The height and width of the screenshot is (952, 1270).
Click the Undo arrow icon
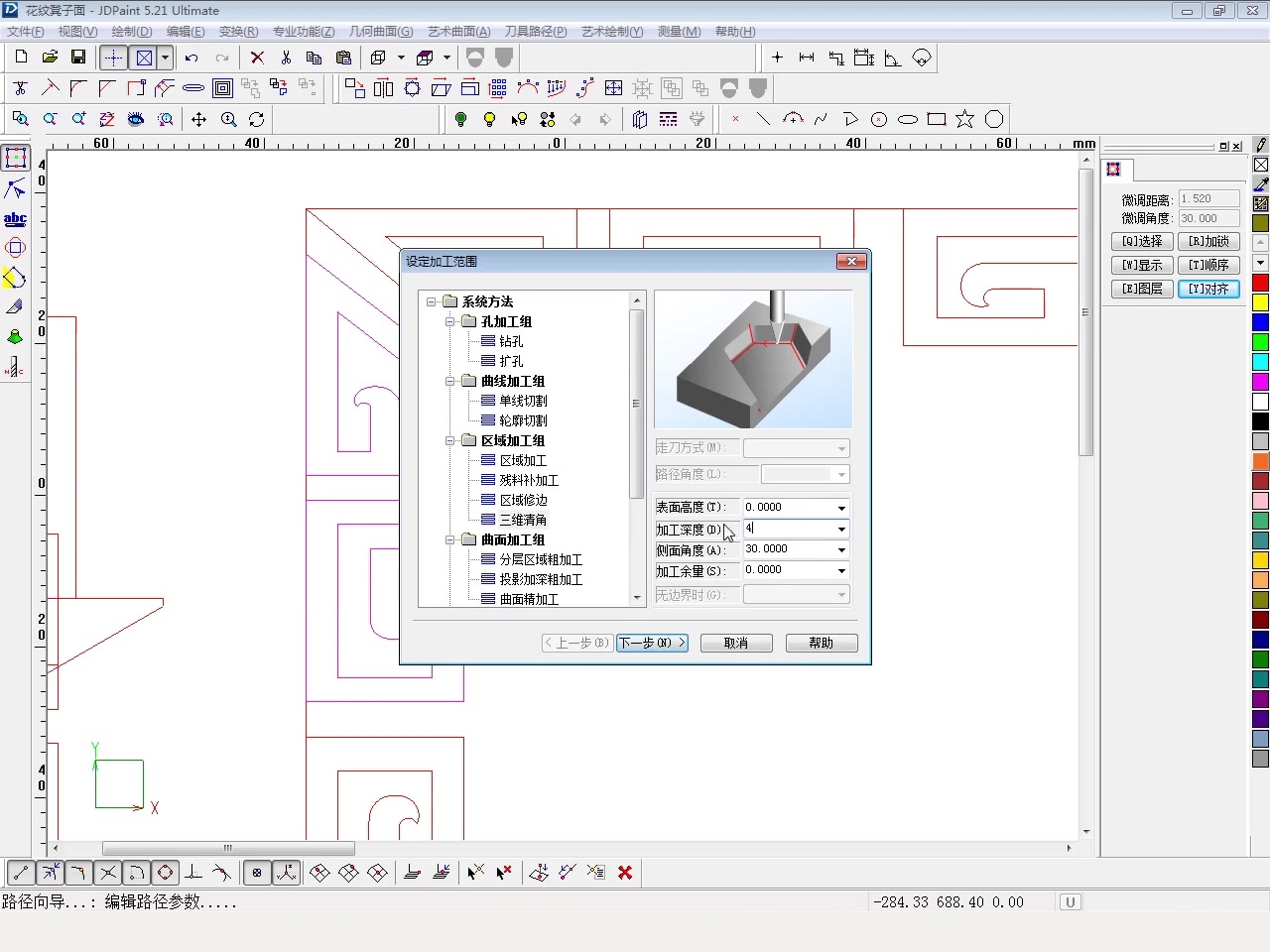click(x=191, y=58)
